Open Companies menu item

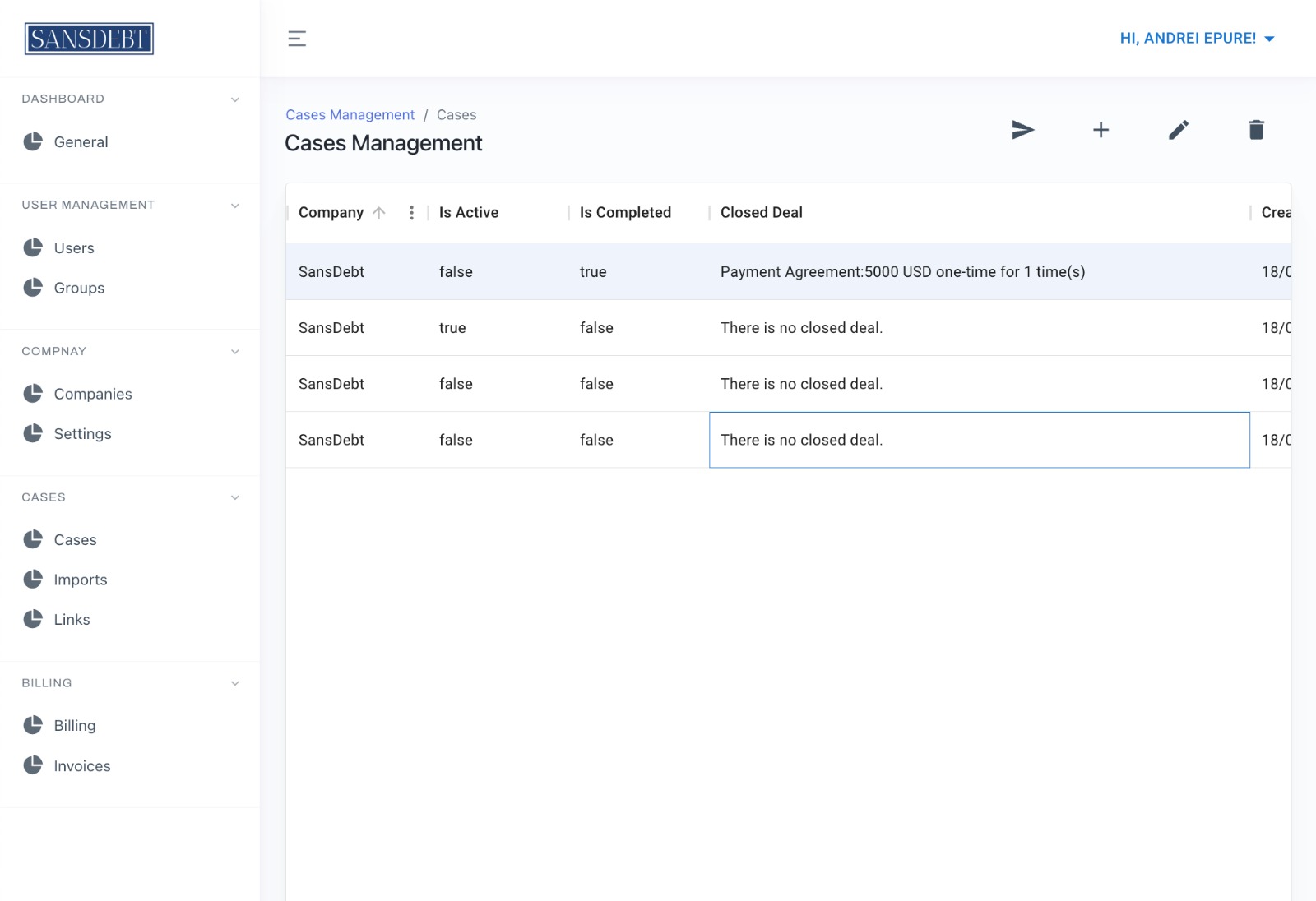click(93, 395)
